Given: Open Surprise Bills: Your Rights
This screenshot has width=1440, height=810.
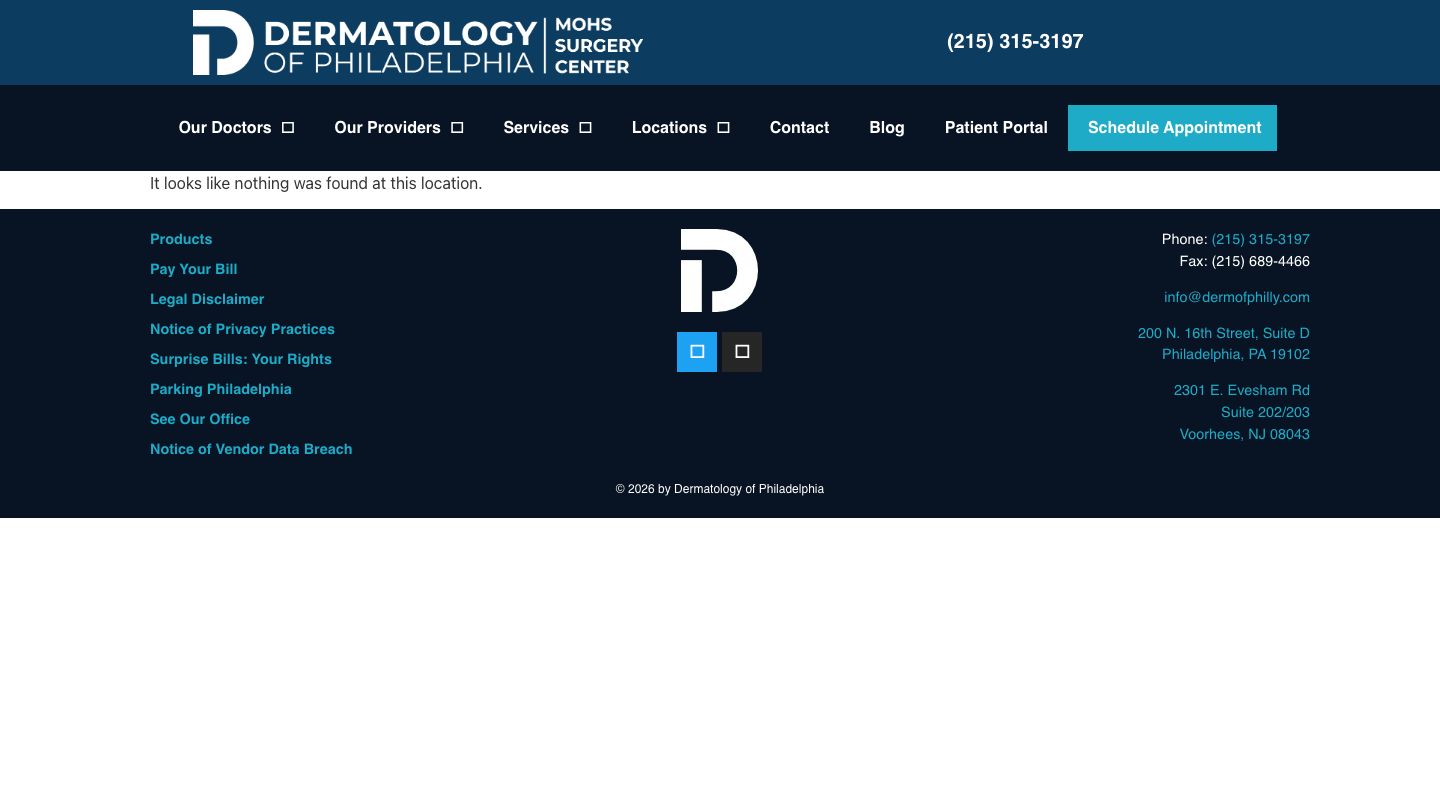Looking at the screenshot, I should point(241,359).
